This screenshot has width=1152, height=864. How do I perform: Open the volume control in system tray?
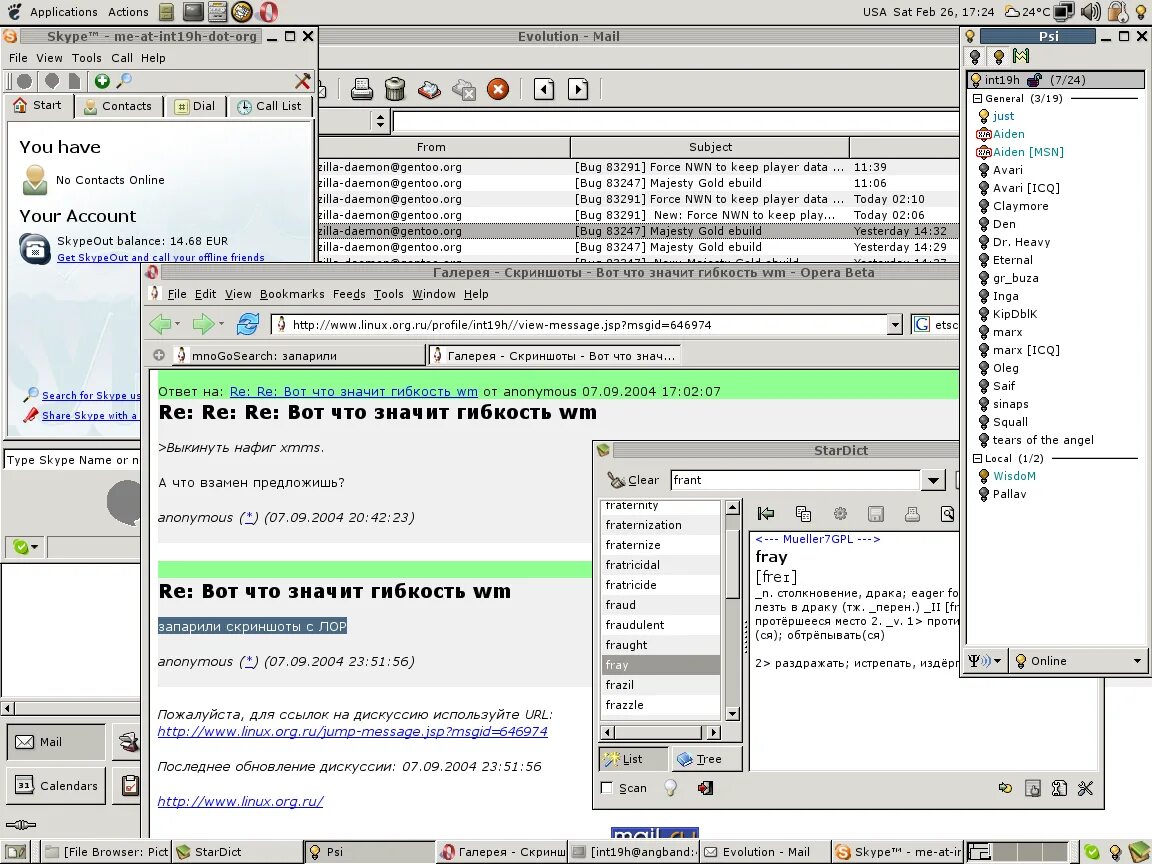[x=1091, y=12]
